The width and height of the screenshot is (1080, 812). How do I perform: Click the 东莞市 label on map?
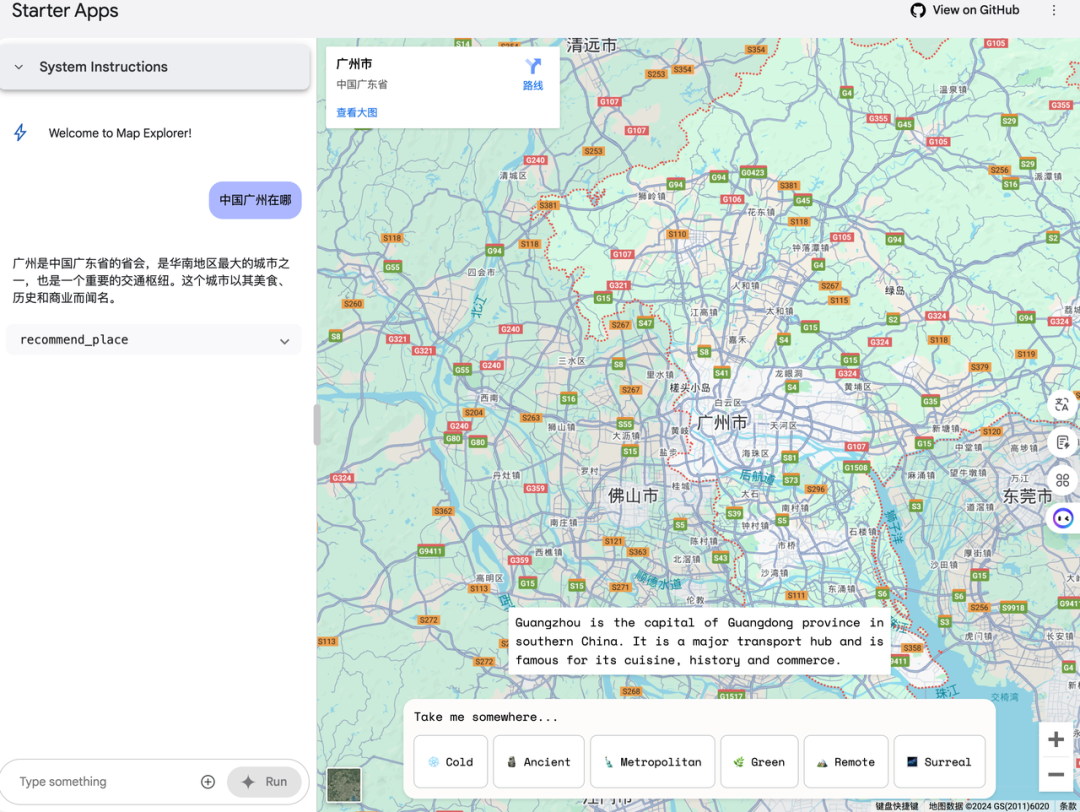coord(1027,496)
